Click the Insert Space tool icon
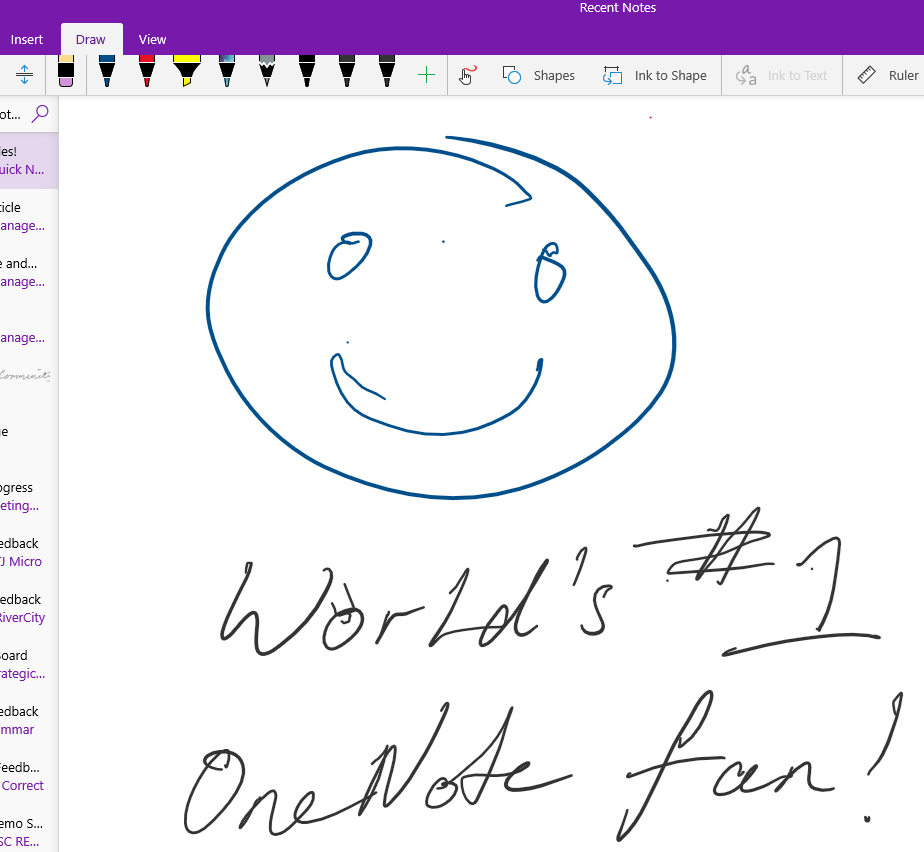Viewport: 924px width, 852px height. pos(25,75)
